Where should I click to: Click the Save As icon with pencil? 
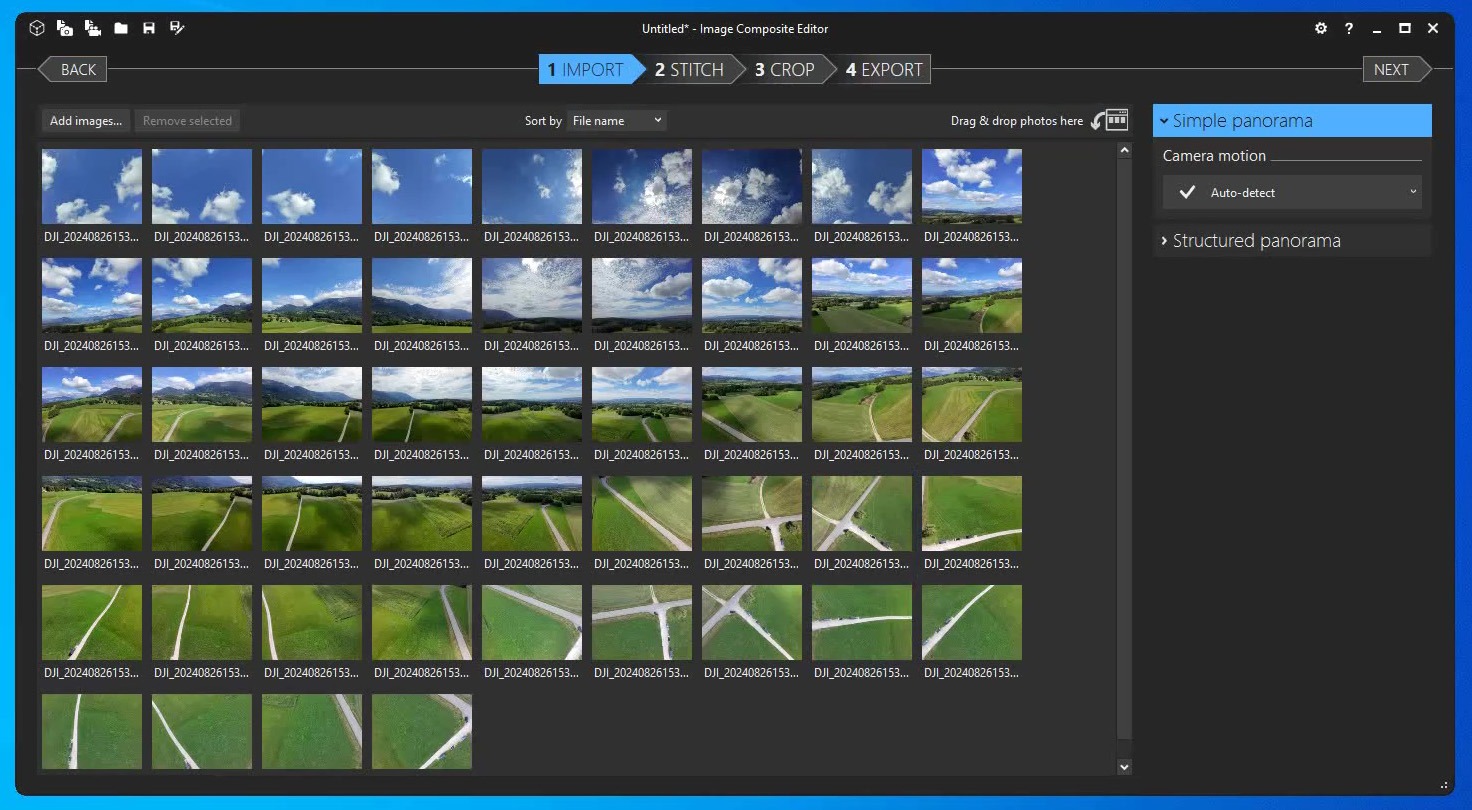tap(177, 28)
